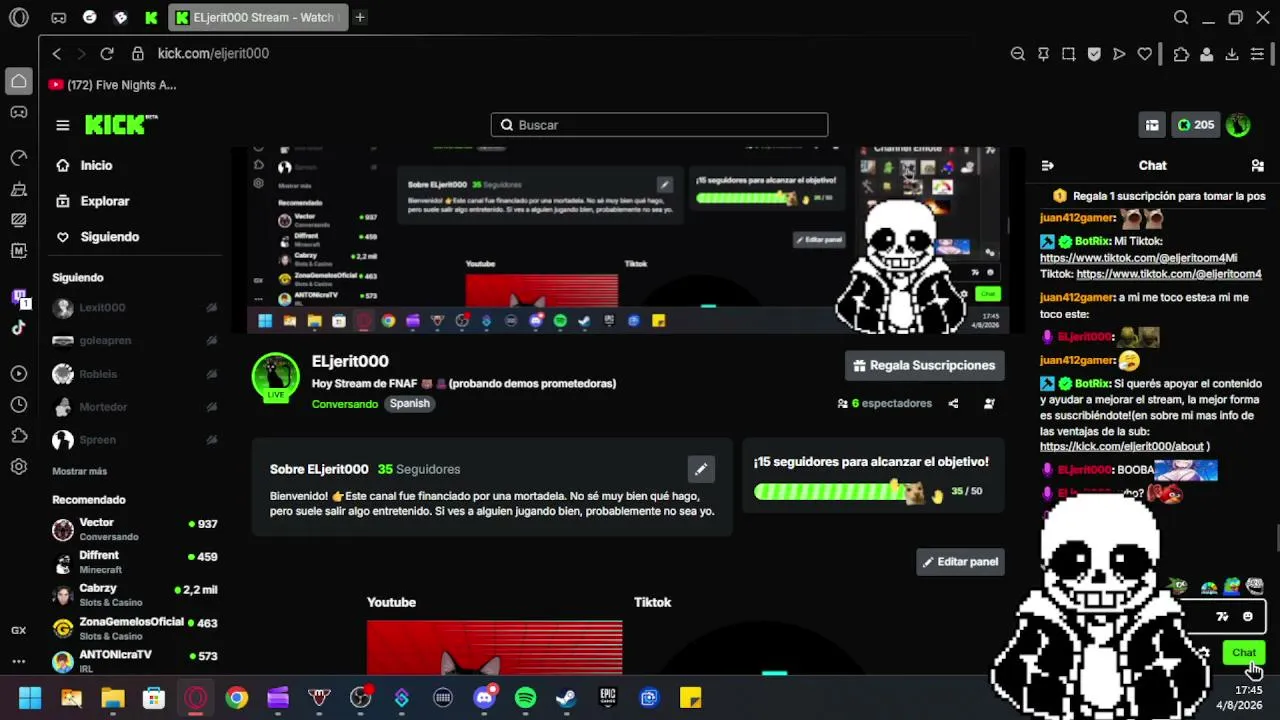Go back to the previous page
Screen dimensions: 1280x720
(57, 54)
